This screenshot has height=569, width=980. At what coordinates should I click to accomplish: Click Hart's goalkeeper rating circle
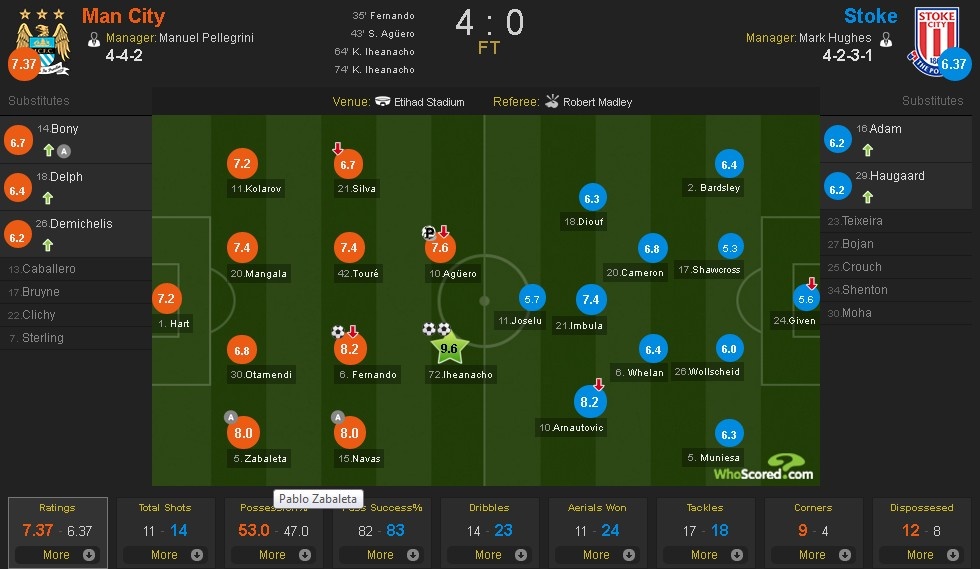(x=168, y=298)
